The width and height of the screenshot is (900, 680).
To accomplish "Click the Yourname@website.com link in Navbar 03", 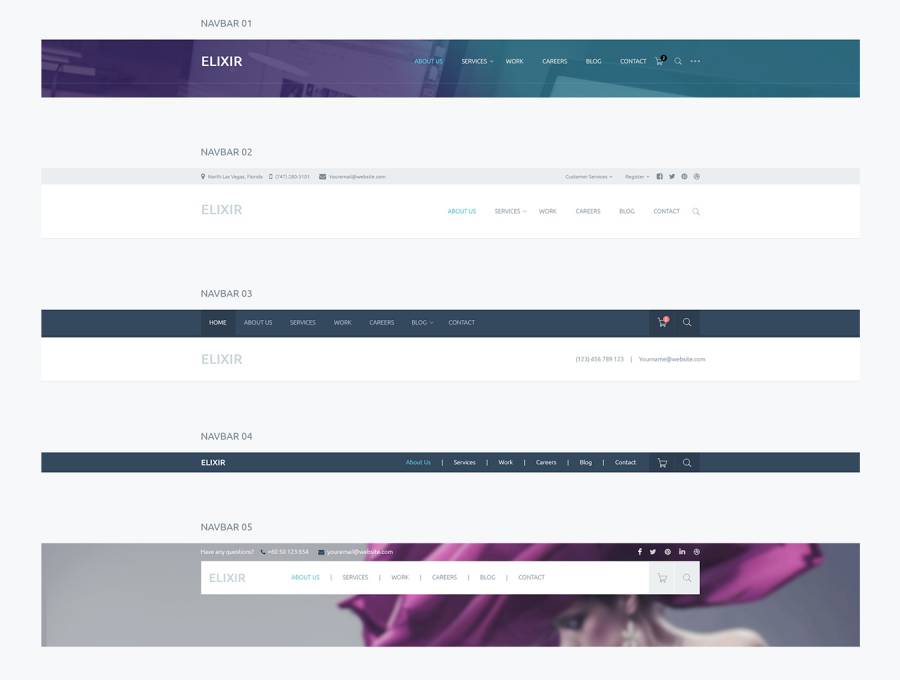I will [x=672, y=359].
